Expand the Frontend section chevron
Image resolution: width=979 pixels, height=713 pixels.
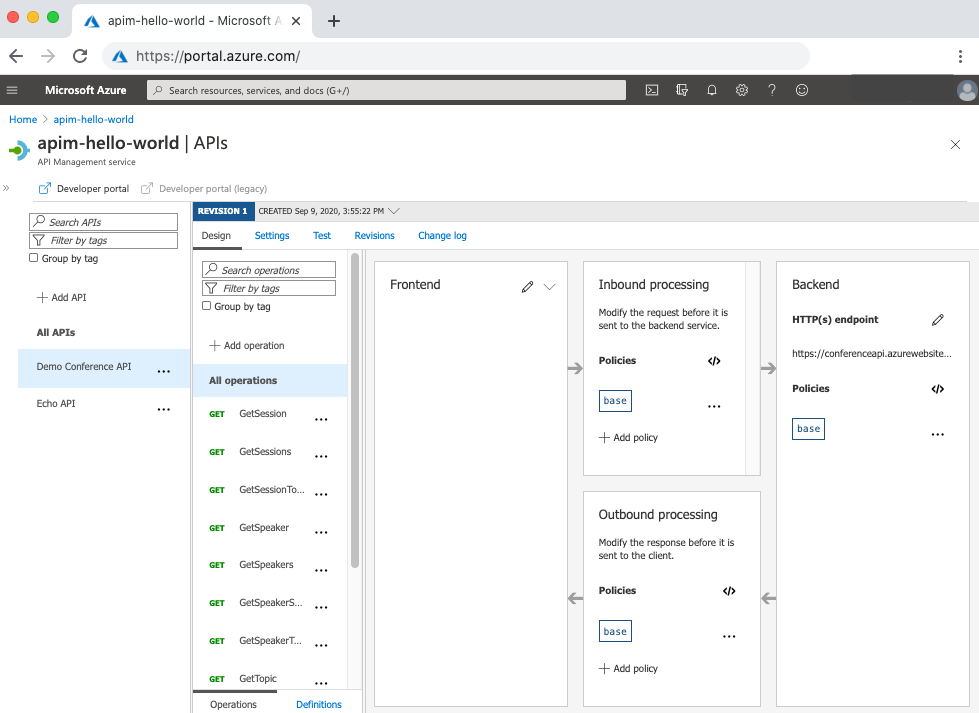click(549, 287)
